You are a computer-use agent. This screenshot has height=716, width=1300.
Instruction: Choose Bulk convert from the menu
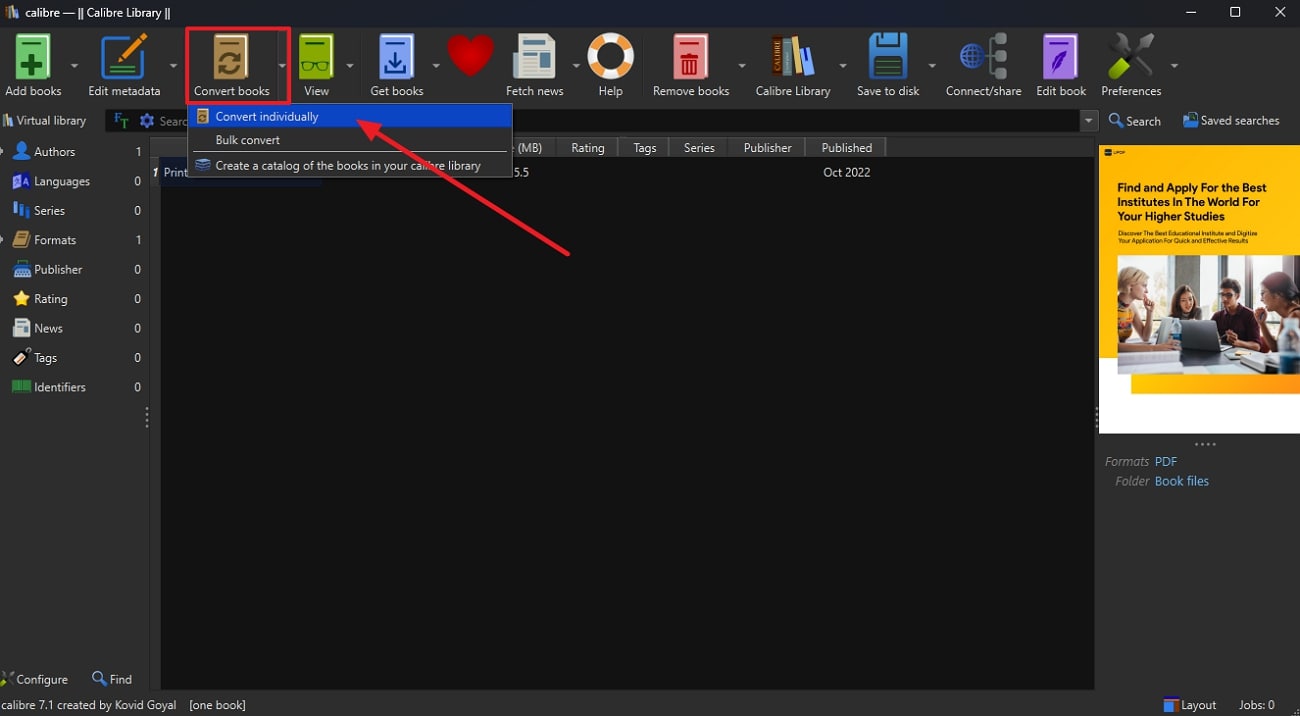[350, 140]
